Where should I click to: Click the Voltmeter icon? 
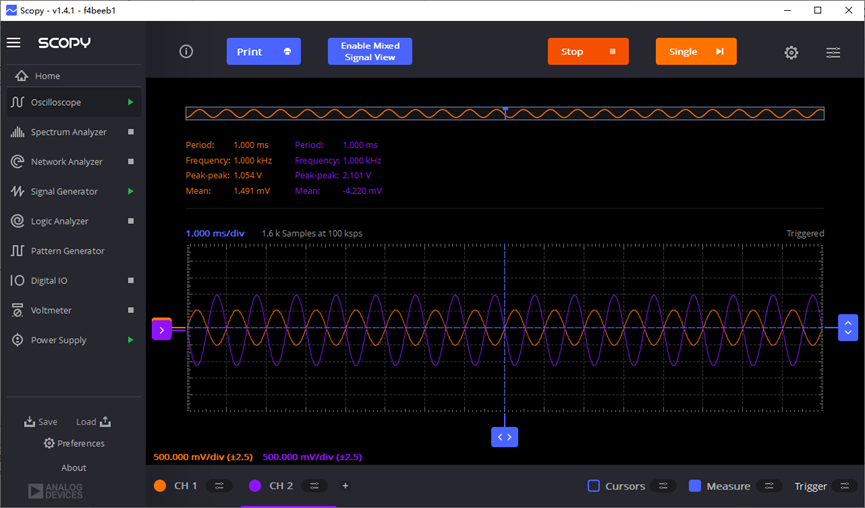18,310
